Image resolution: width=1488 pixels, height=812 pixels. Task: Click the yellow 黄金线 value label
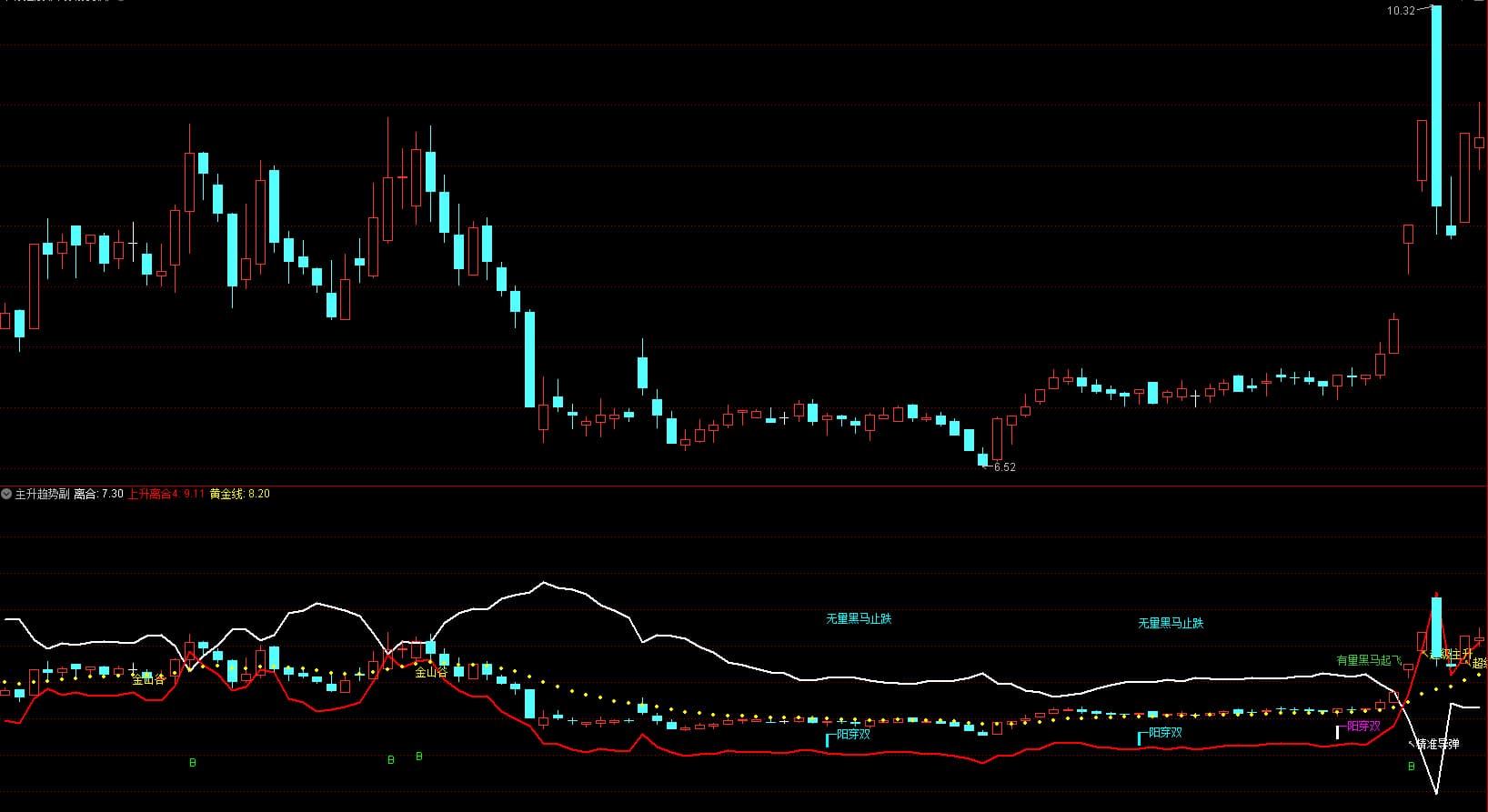239,494
